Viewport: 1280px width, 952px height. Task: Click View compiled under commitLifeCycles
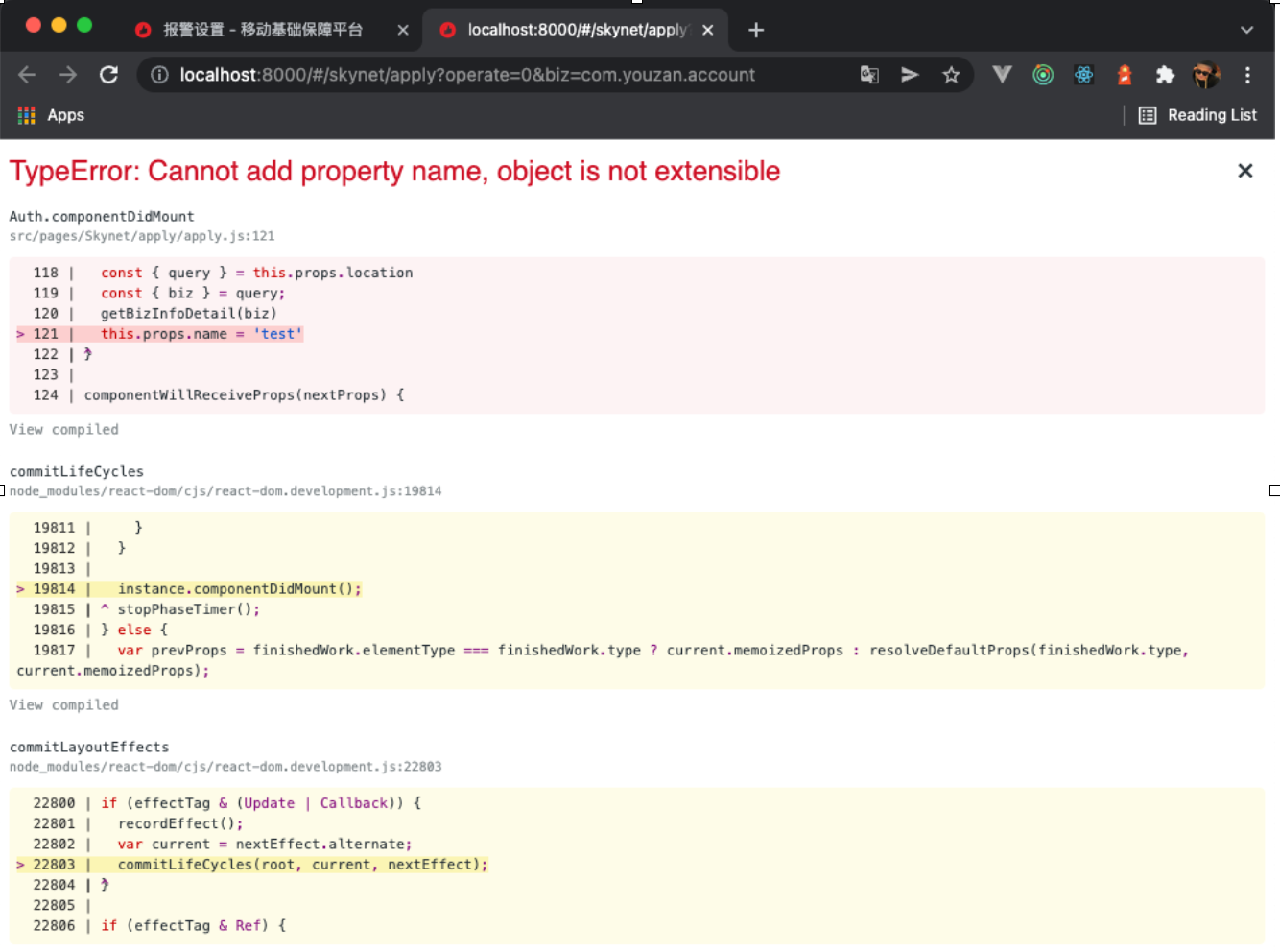tap(64, 705)
